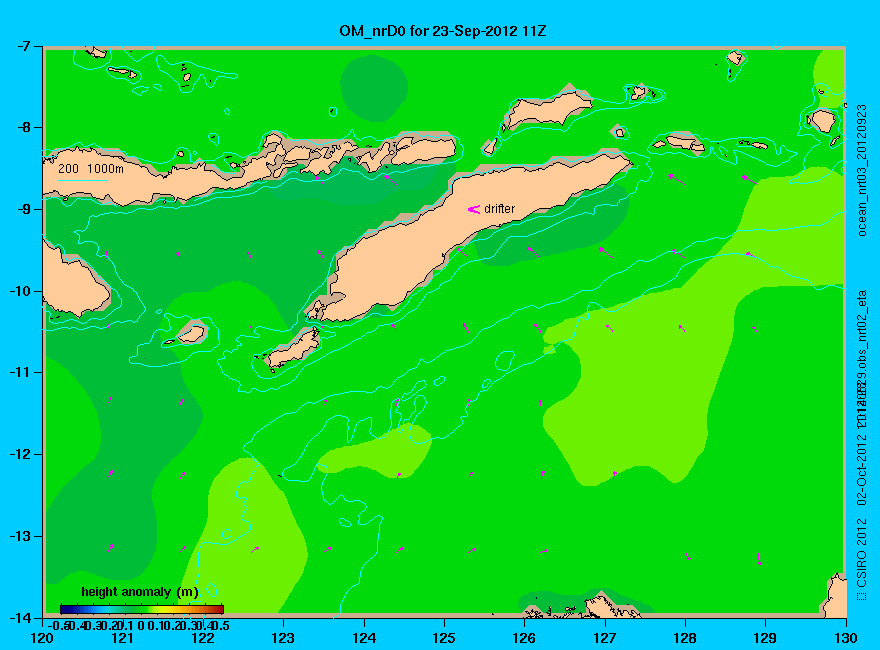Click longitude tick label 122

pos(203,638)
